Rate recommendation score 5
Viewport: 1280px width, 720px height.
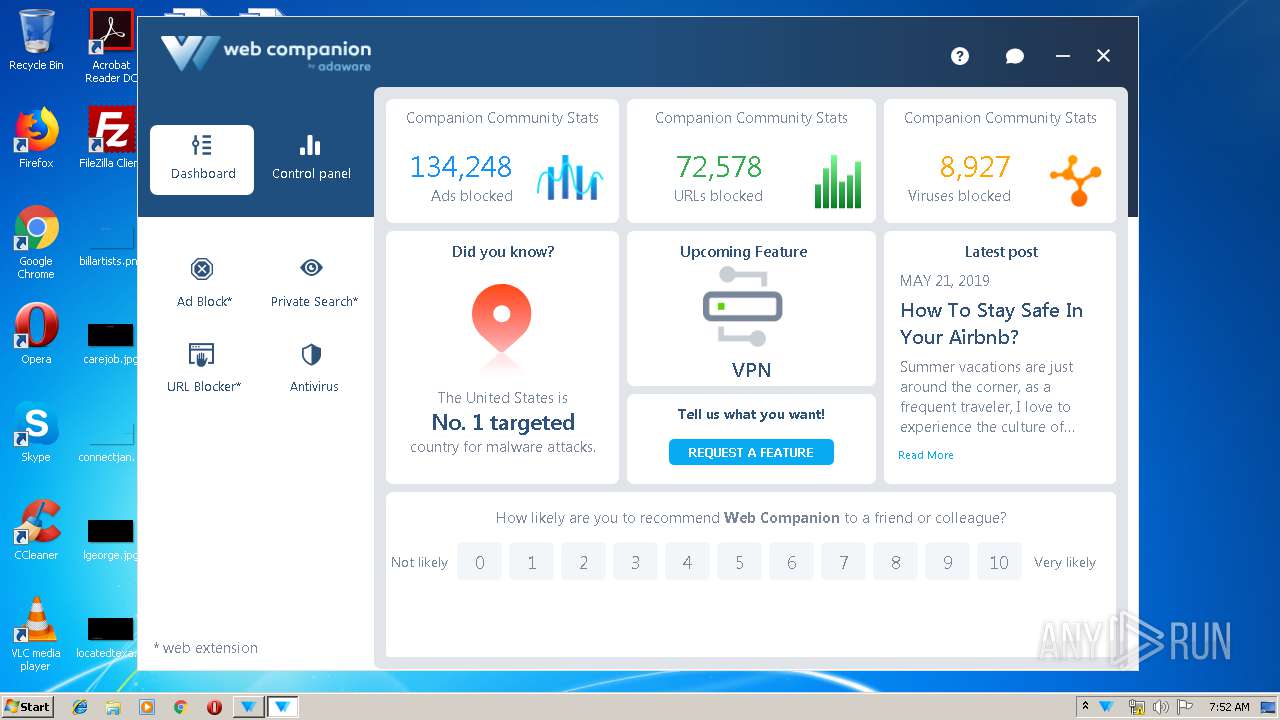[739, 562]
